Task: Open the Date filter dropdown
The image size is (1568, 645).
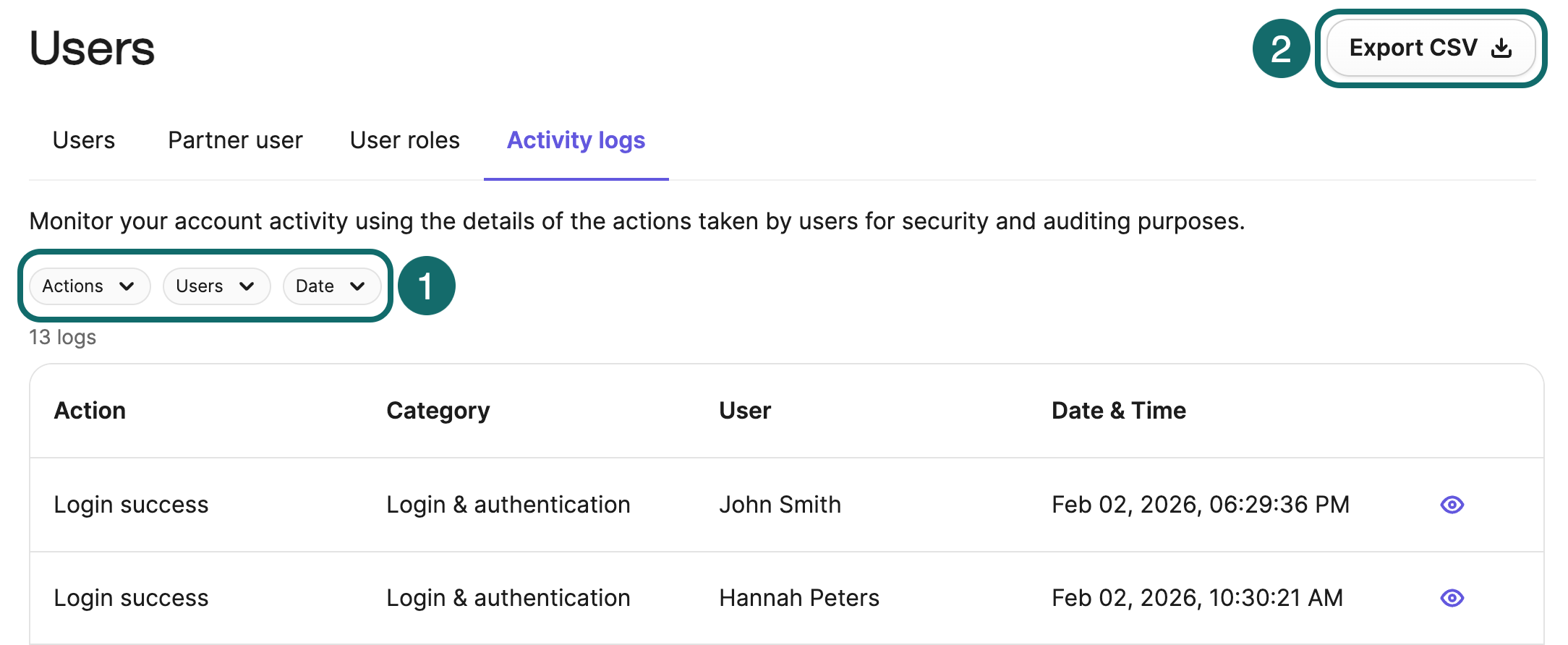Action: 331,286
